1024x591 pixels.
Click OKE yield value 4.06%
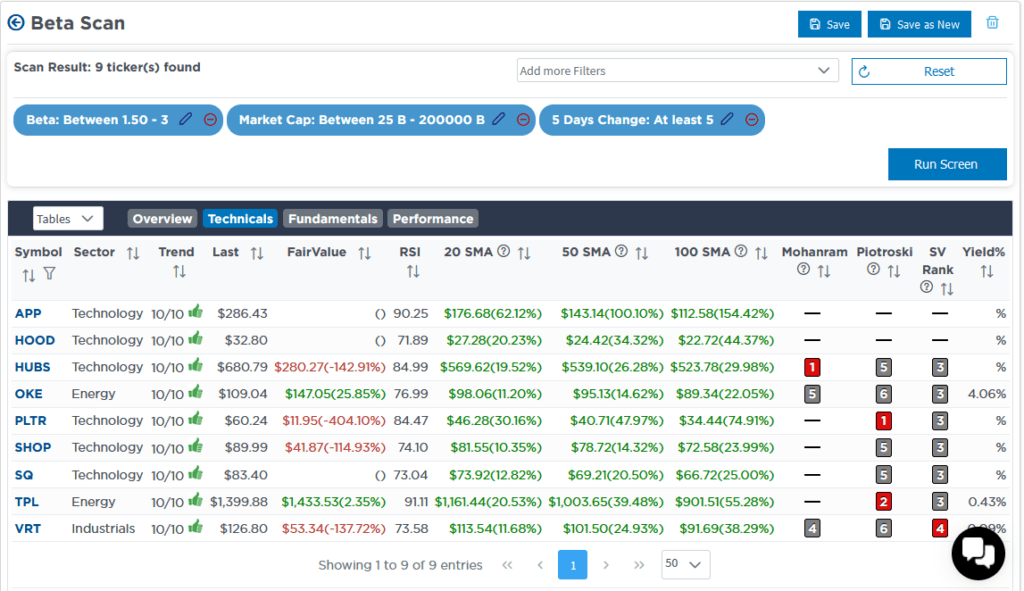pos(987,394)
